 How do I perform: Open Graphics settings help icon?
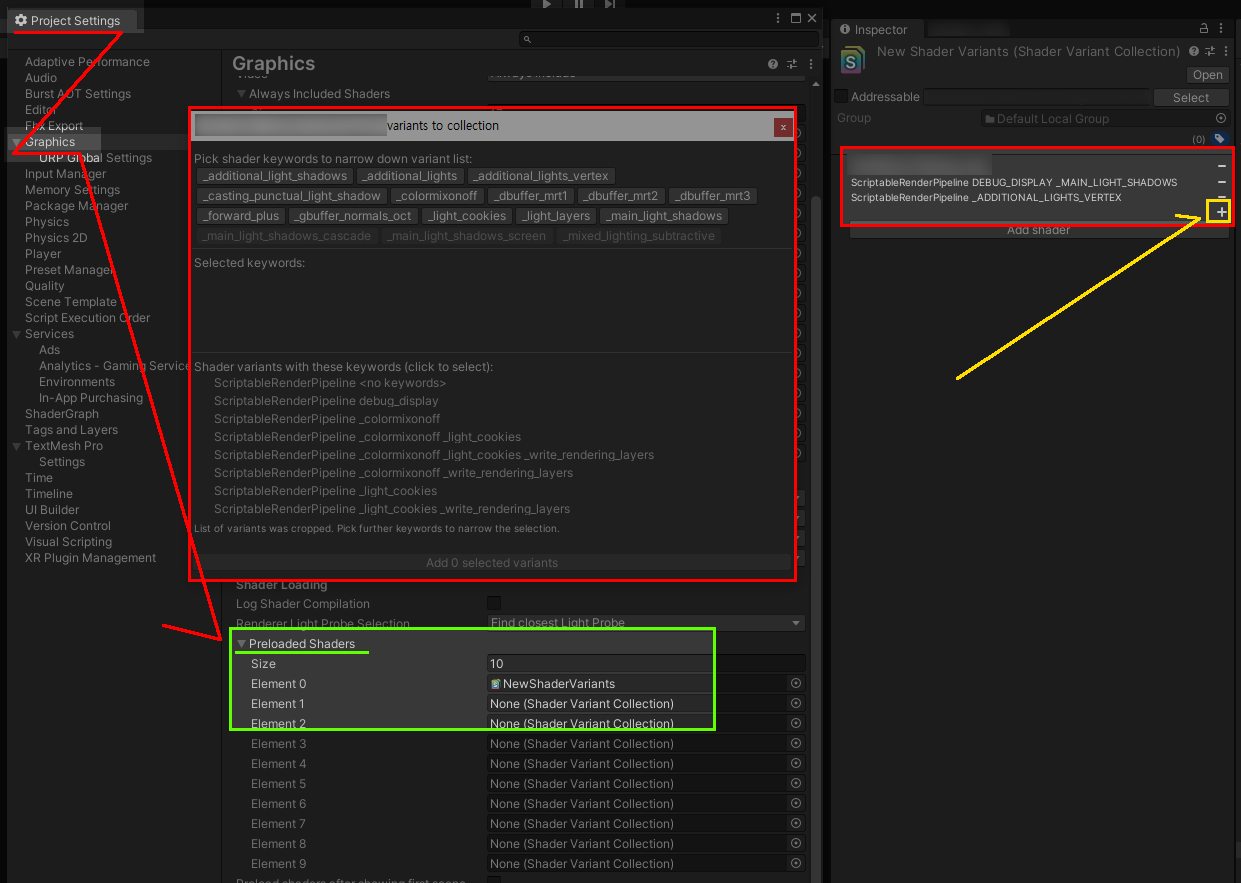[x=773, y=64]
